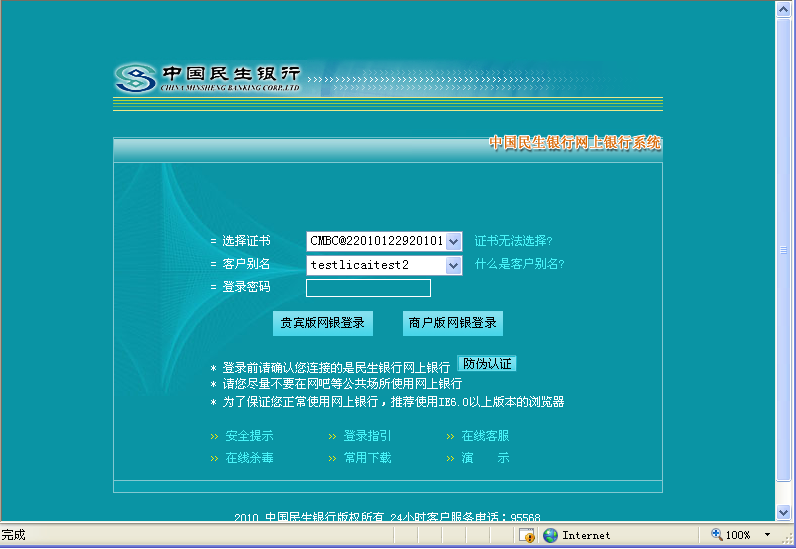Image resolution: width=796 pixels, height=549 pixels.
Task: Open the certificate selection dropdown arrow
Action: pos(454,241)
